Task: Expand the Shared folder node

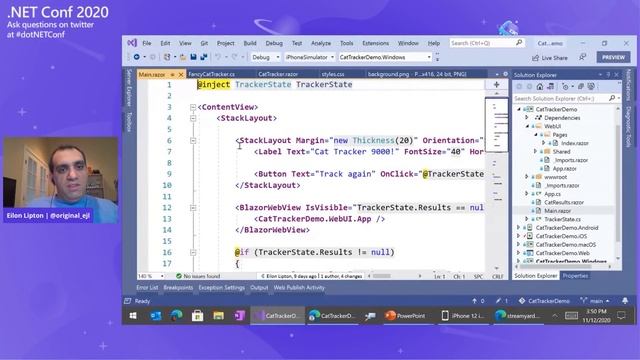Action: 536,151
